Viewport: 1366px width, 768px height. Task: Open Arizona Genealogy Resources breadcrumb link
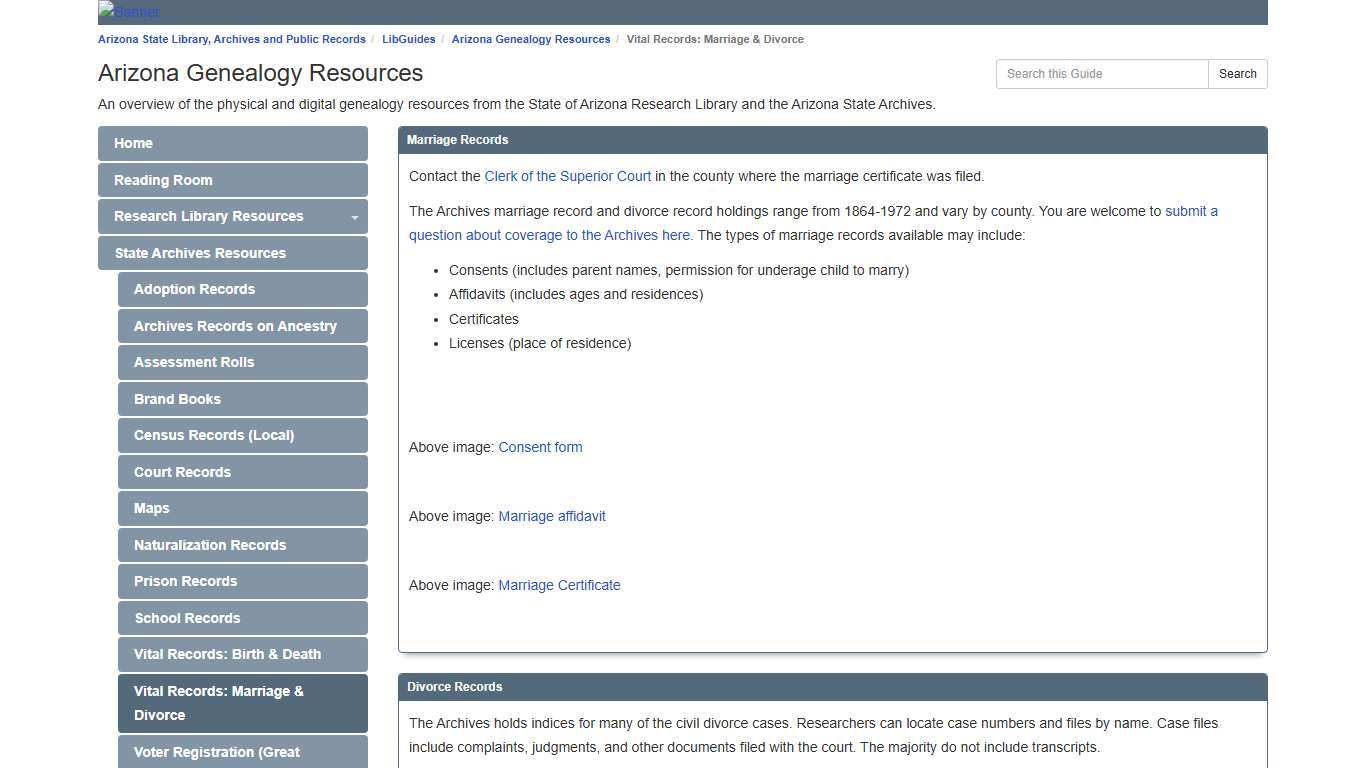530,39
